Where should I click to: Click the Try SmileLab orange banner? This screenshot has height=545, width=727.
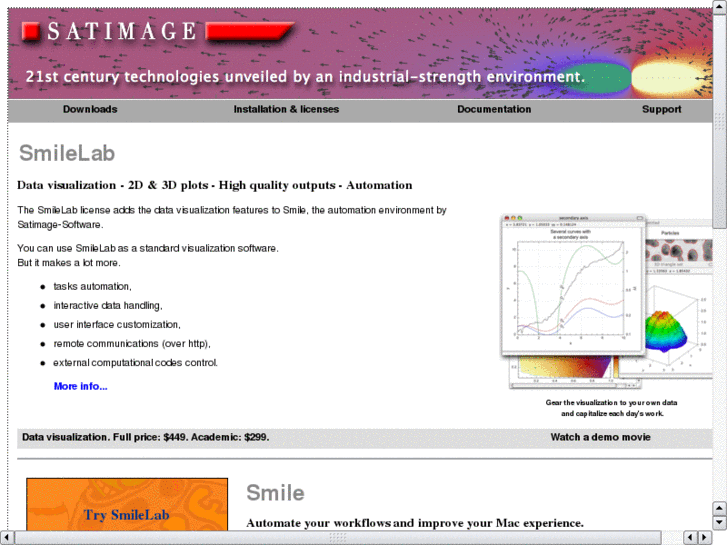(x=127, y=504)
